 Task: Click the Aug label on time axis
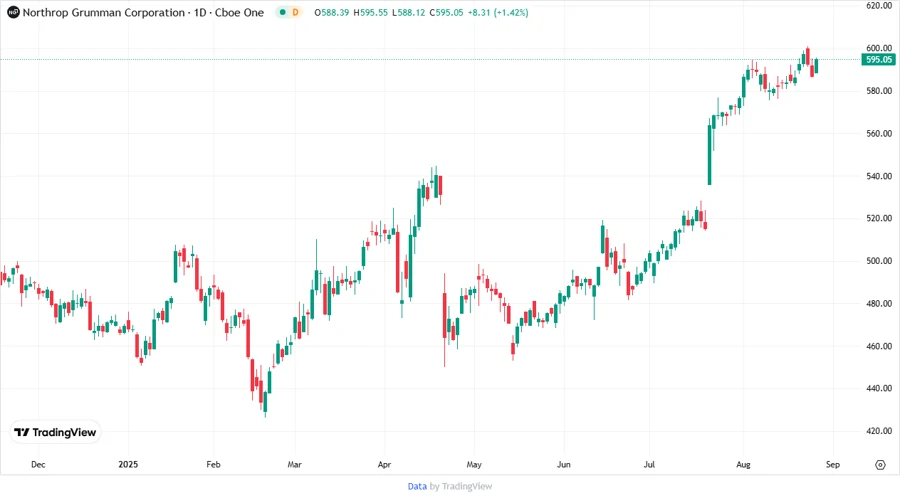[x=742, y=464]
